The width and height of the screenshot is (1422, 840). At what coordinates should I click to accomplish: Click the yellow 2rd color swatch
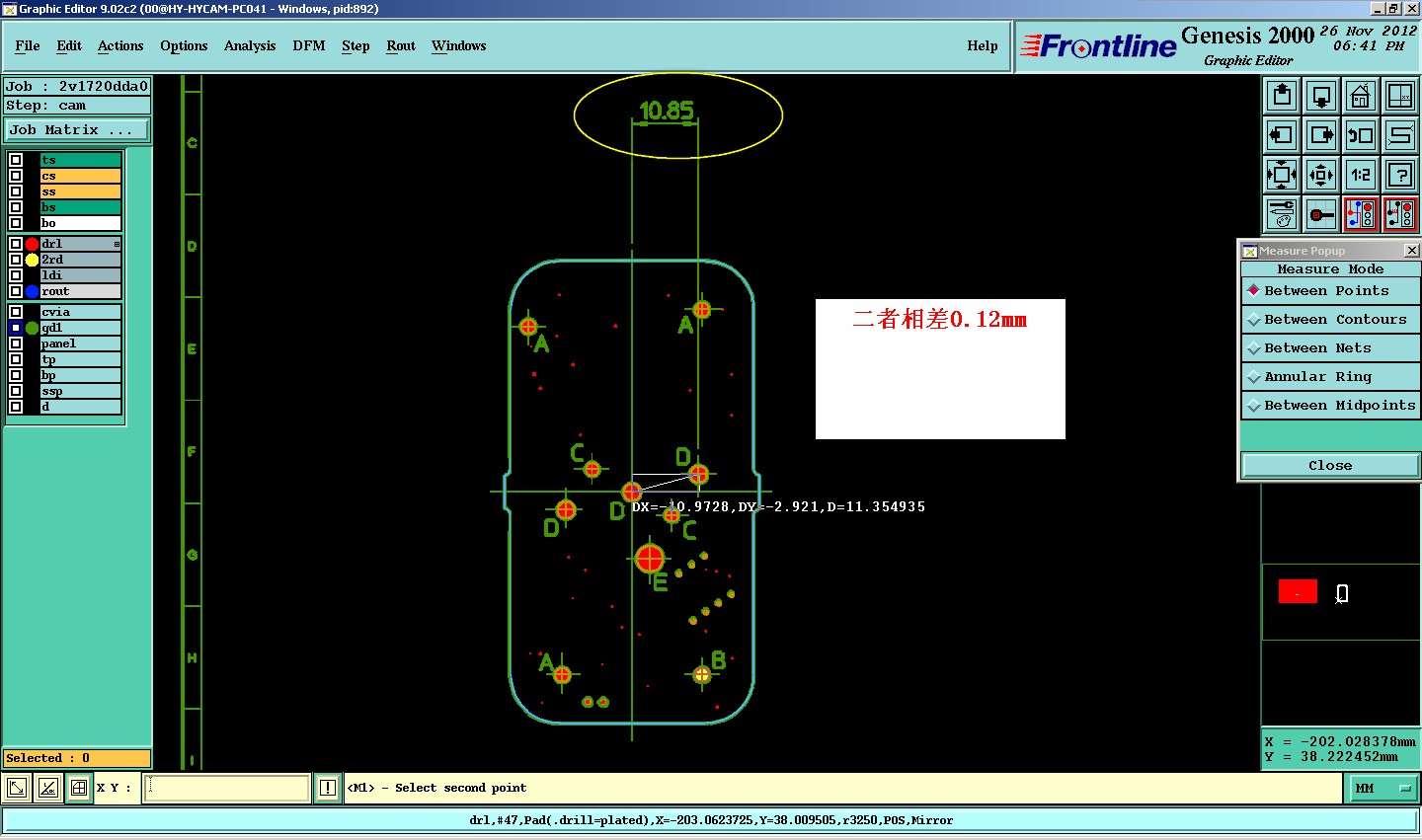pos(32,260)
